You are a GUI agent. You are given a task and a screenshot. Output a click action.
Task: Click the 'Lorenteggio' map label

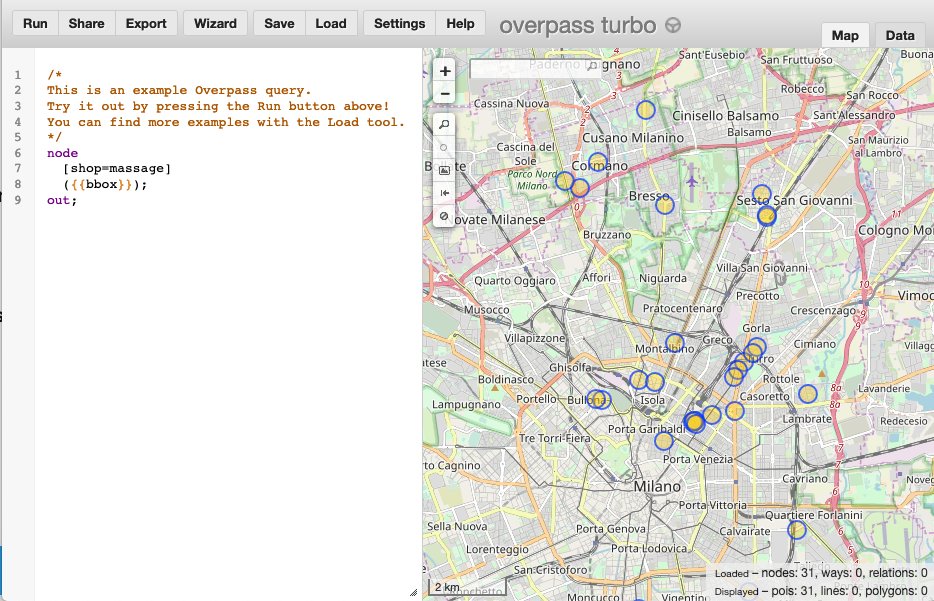coord(497,549)
